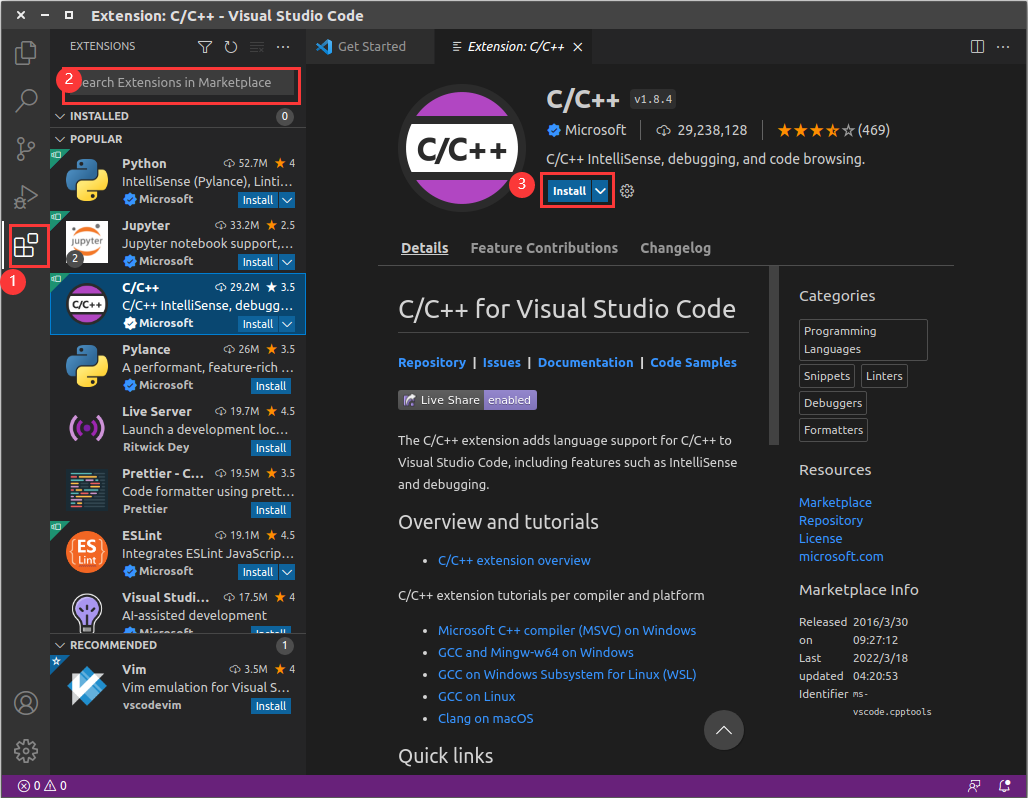Install the Prettier extension

(x=271, y=510)
